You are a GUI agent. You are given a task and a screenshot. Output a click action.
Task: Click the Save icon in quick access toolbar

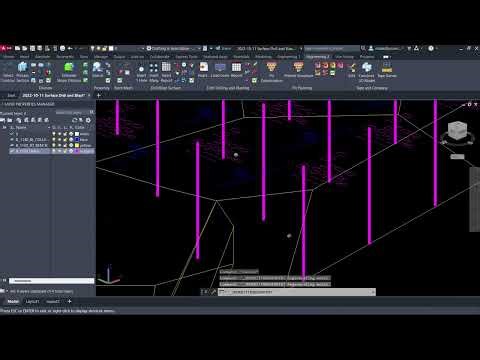coord(32,48)
